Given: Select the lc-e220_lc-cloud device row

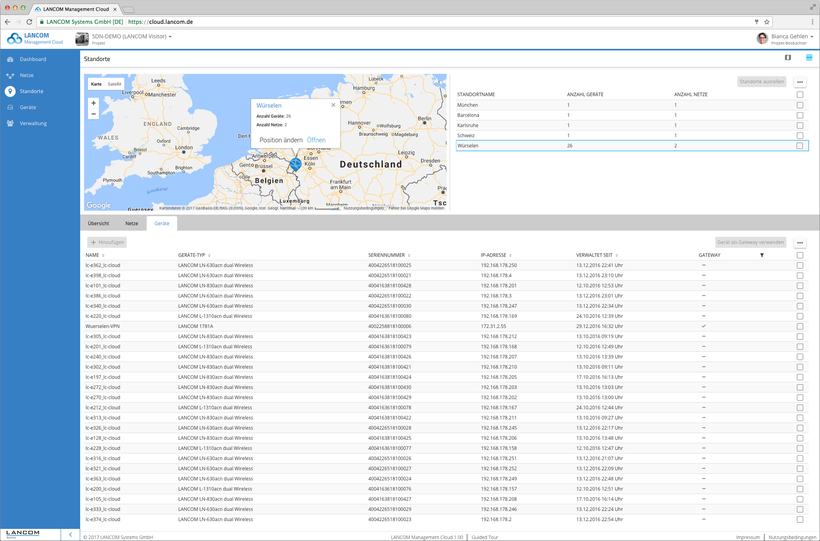Looking at the screenshot, I should point(447,316).
